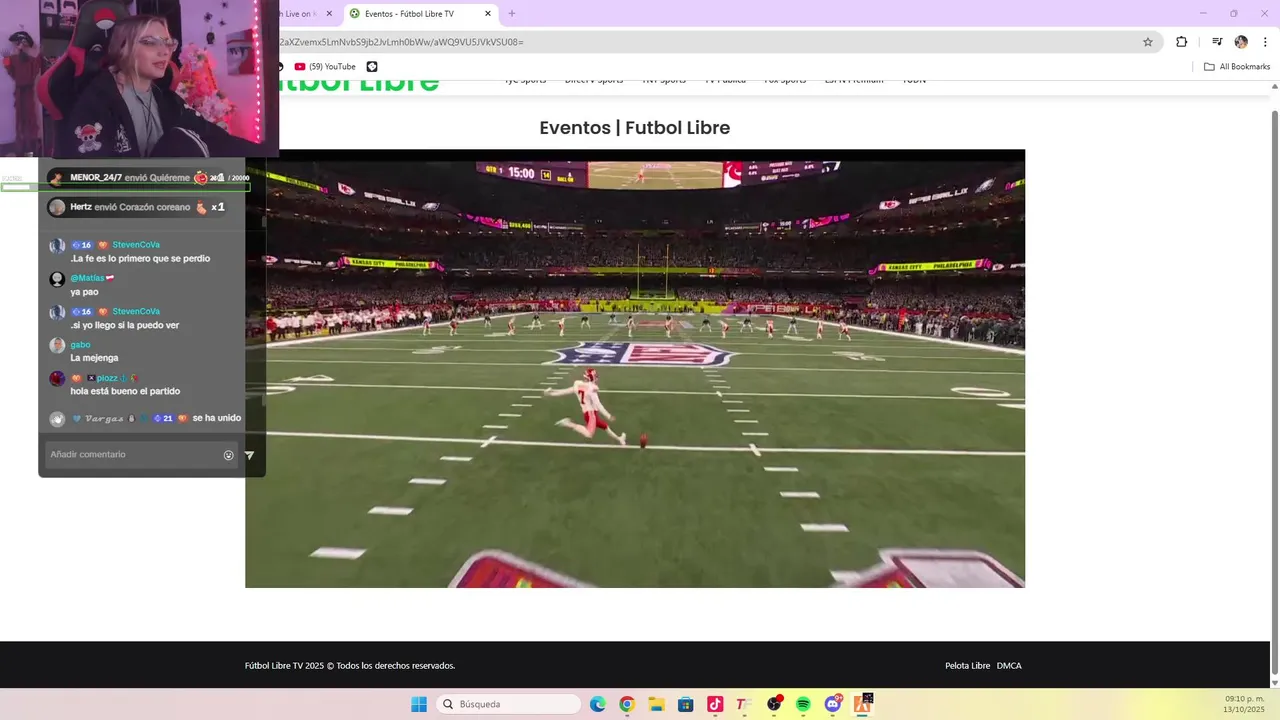Click StevenCoVa's comment about la fe
Viewport: 1280px width, 720px height.
140,258
